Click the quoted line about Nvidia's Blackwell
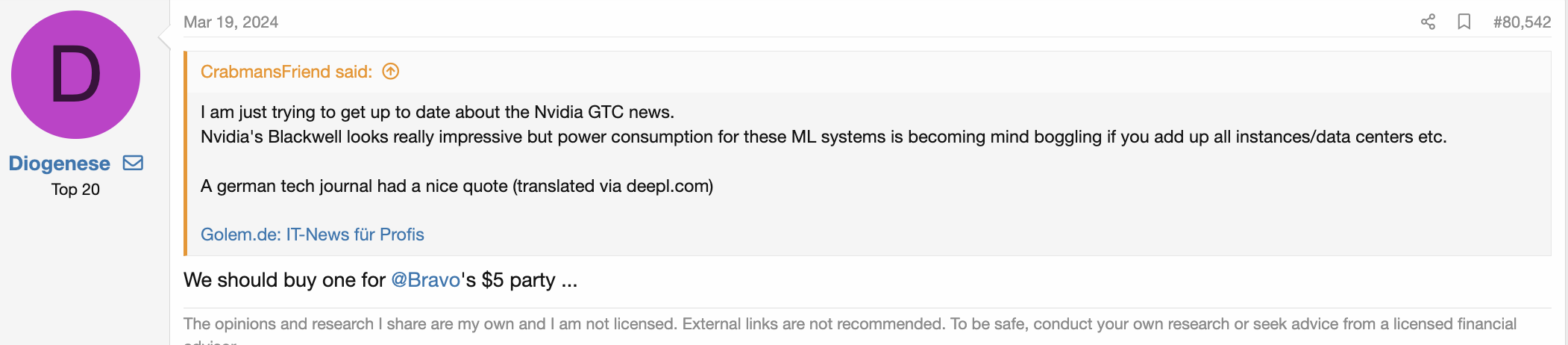This screenshot has height=345, width=1568. [823, 137]
